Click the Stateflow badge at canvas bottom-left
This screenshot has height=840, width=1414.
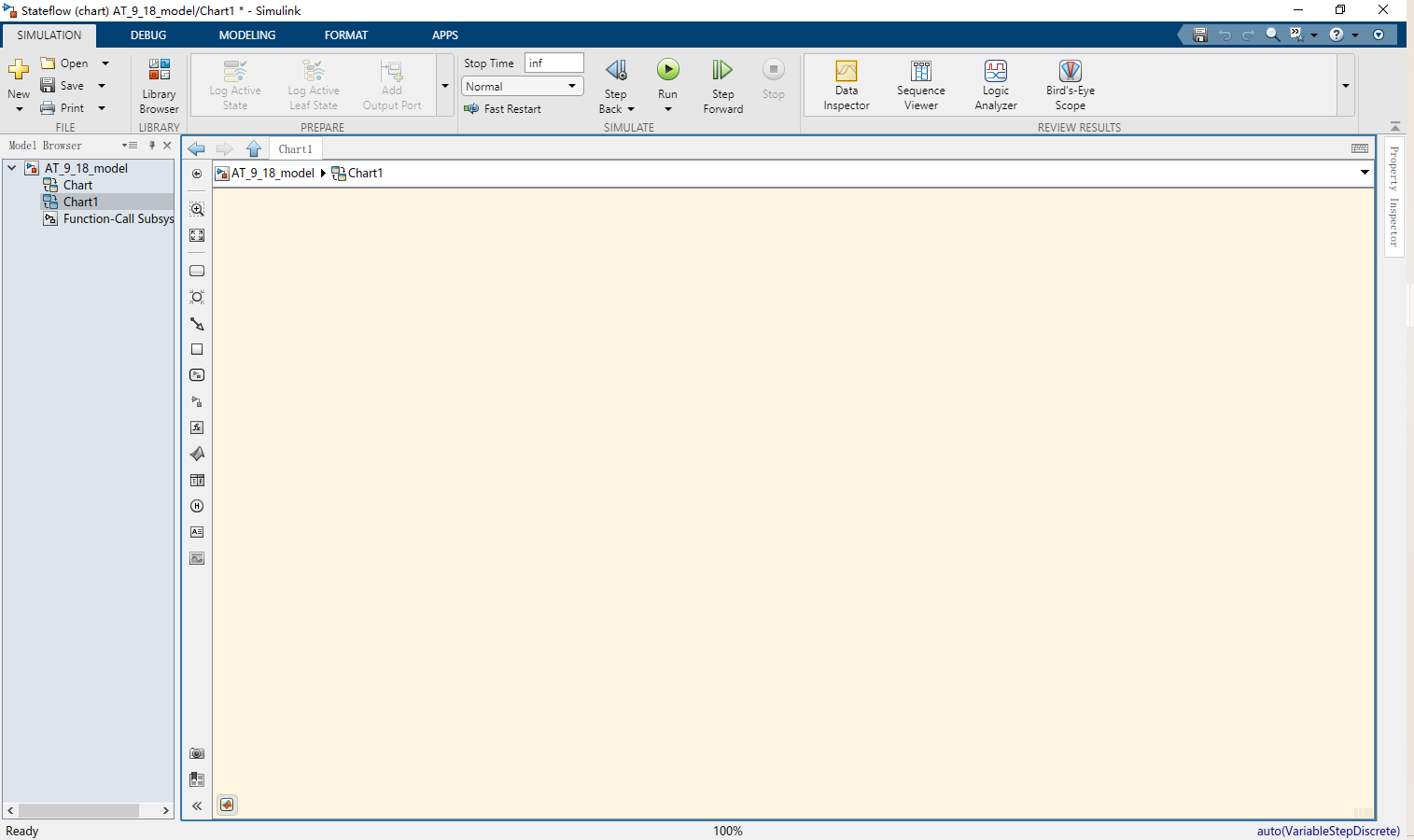pos(227,805)
